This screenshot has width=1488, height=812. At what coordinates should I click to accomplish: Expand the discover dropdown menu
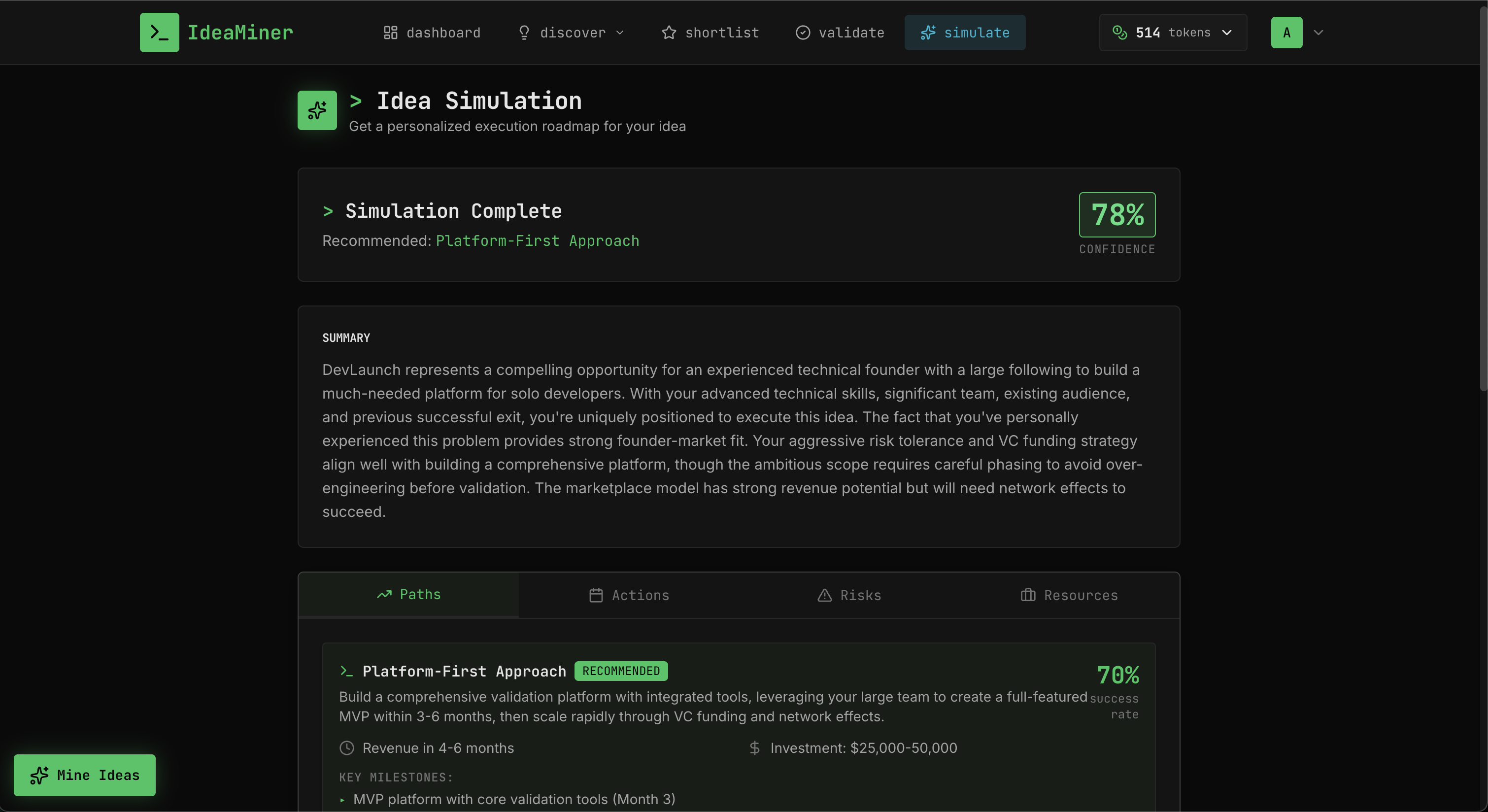pyautogui.click(x=620, y=33)
